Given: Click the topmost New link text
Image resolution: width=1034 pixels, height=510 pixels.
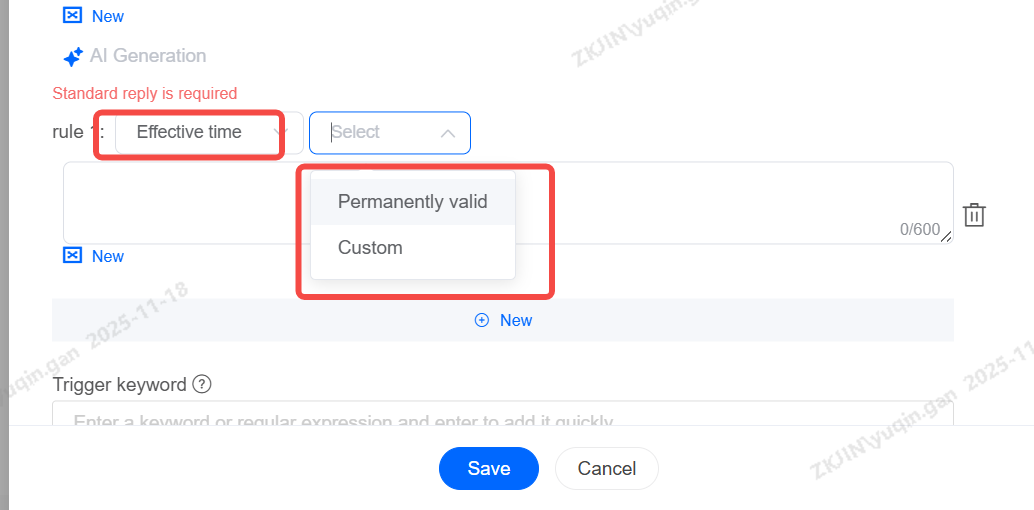Looking at the screenshot, I should (108, 16).
